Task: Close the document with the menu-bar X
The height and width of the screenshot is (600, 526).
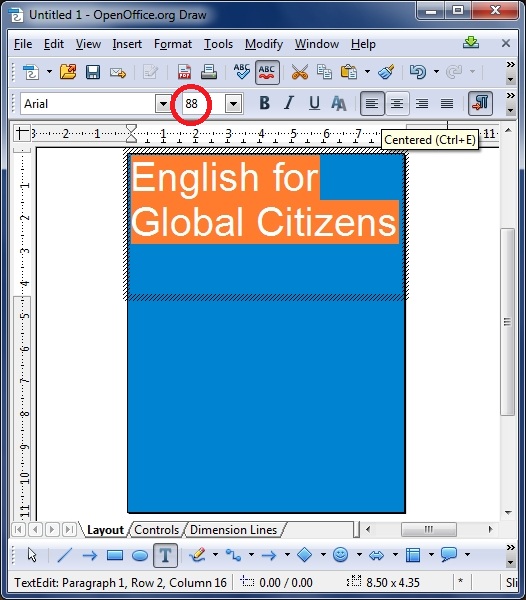Action: click(506, 43)
